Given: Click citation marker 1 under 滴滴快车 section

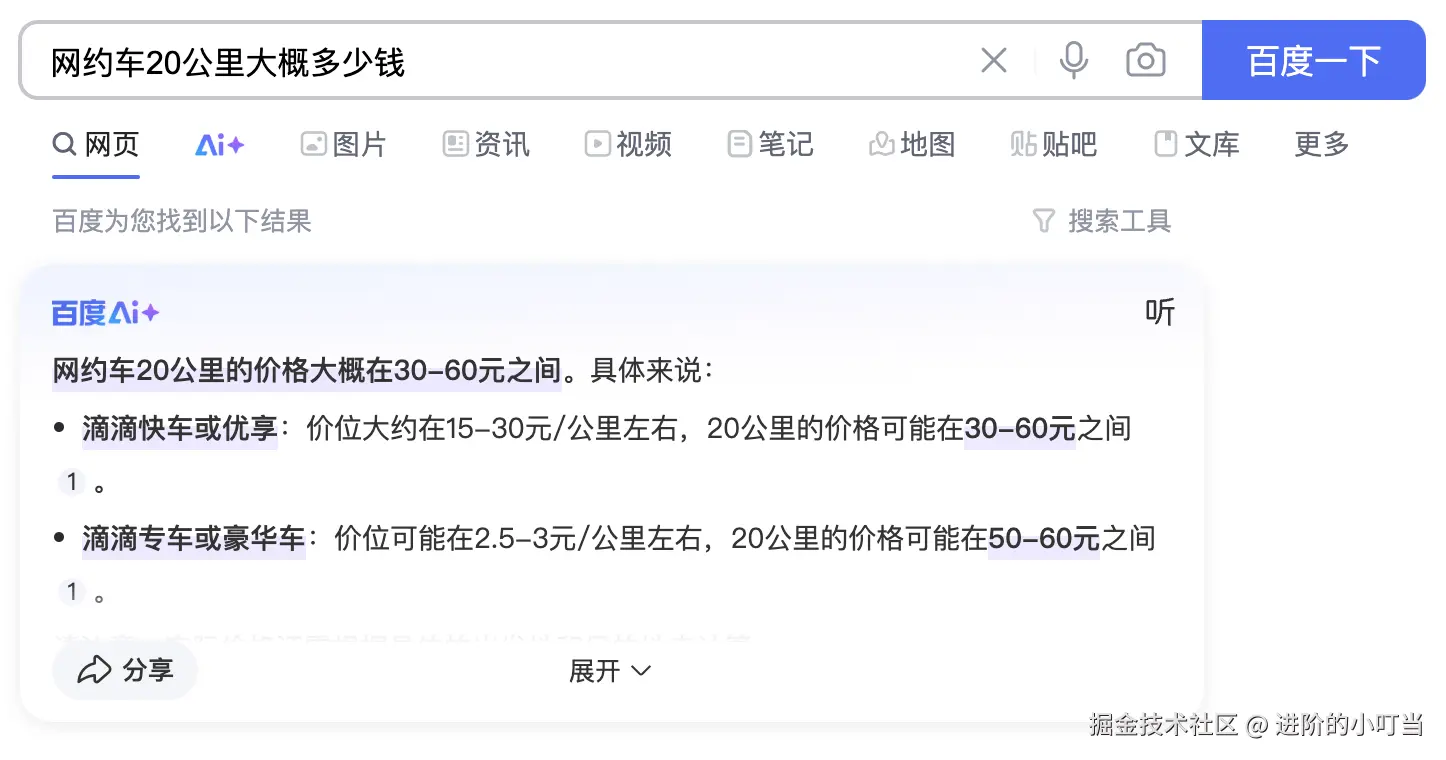Looking at the screenshot, I should coord(72,481).
